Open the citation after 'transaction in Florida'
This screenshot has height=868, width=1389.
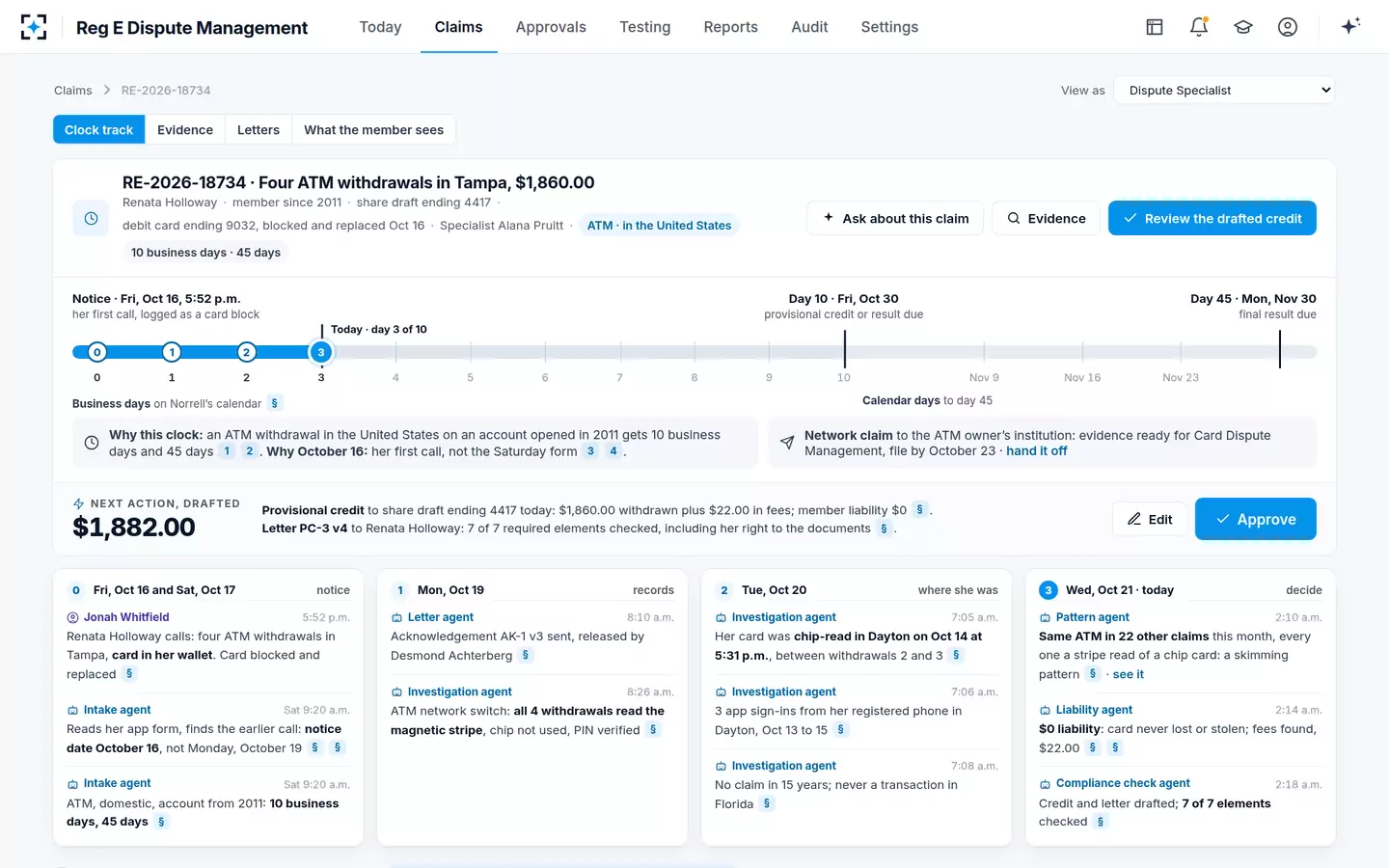[x=767, y=803]
